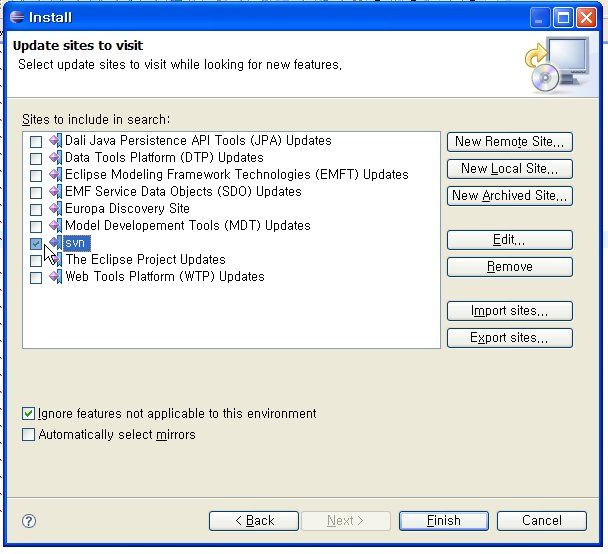Enable Automatically select mirrors
Screen dimensions: 608x554
pyautogui.click(x=28, y=435)
